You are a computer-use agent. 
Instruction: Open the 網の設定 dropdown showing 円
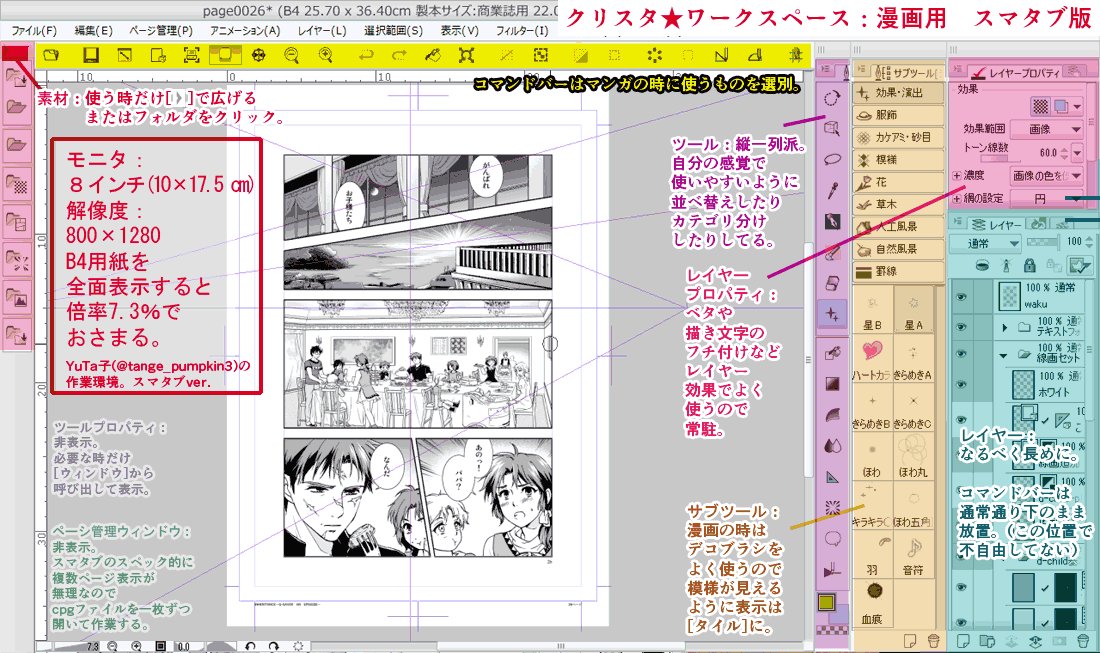pos(1047,198)
